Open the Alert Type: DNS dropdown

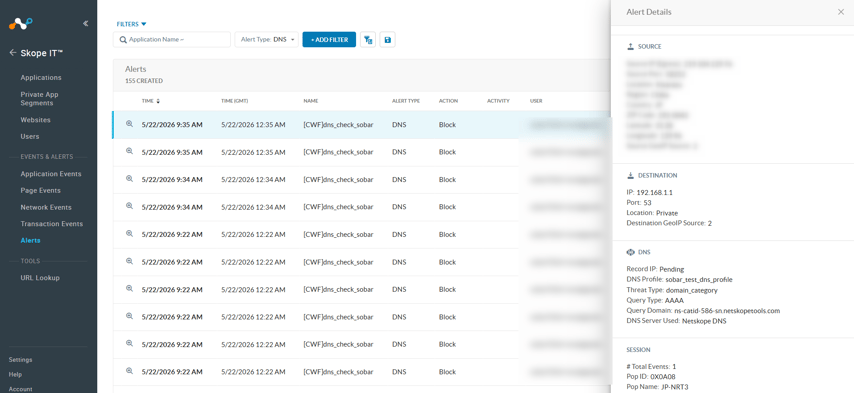(x=267, y=40)
